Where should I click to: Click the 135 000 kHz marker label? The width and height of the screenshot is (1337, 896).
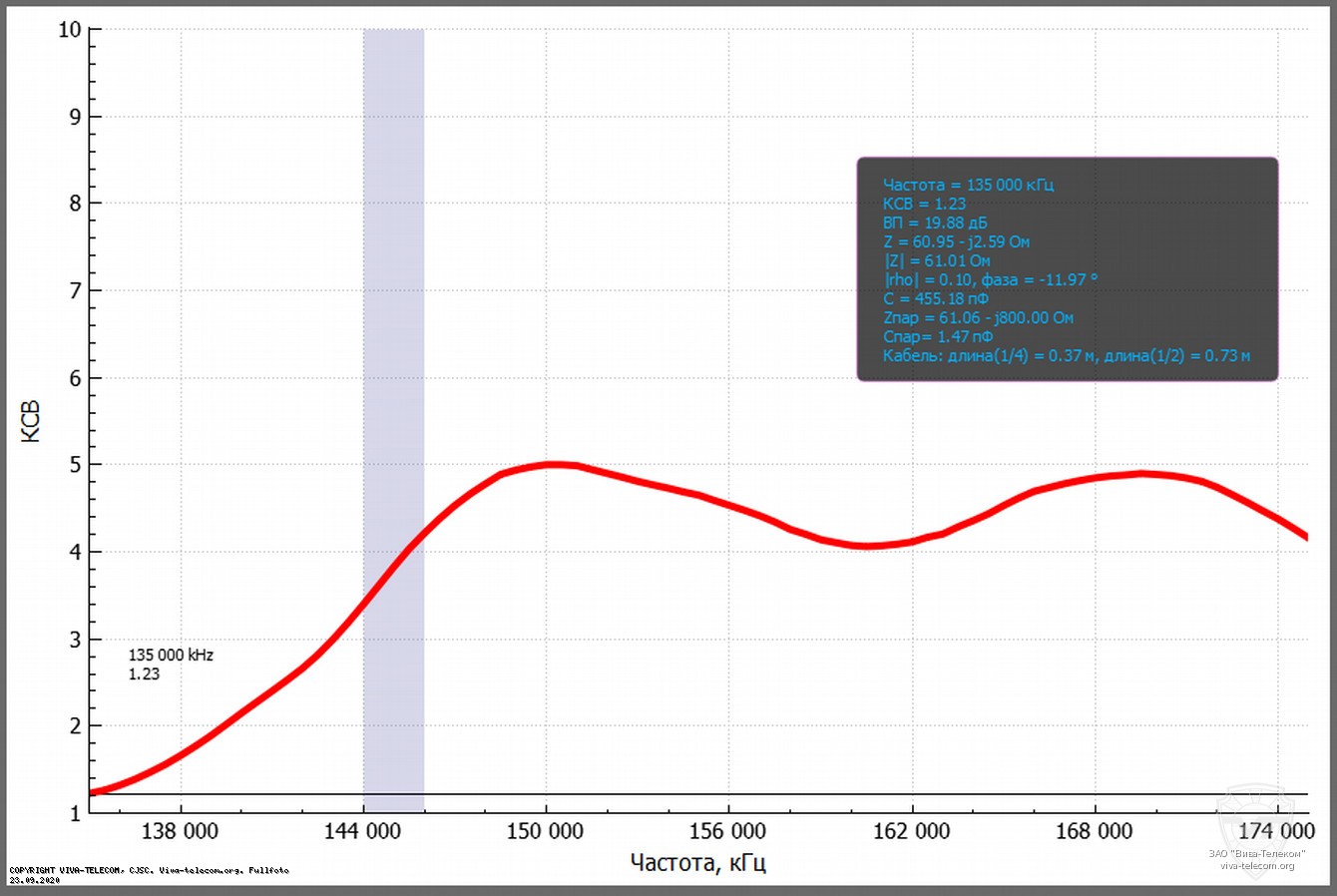(x=171, y=656)
